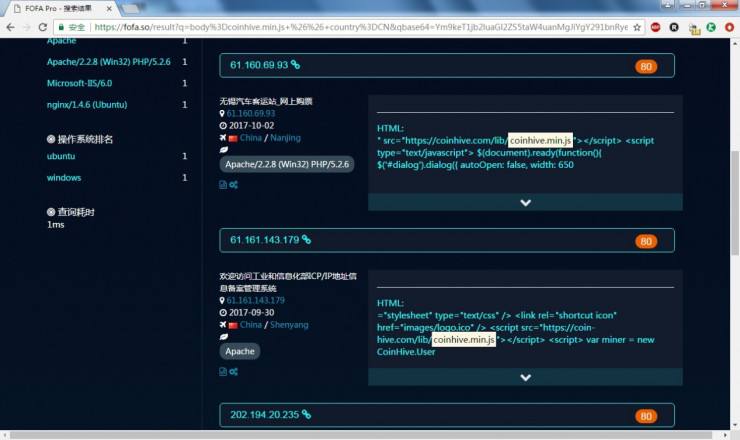The width and height of the screenshot is (740, 440).
Task: Click highlighted coinhive.min.js in second snippet
Action: [464, 339]
